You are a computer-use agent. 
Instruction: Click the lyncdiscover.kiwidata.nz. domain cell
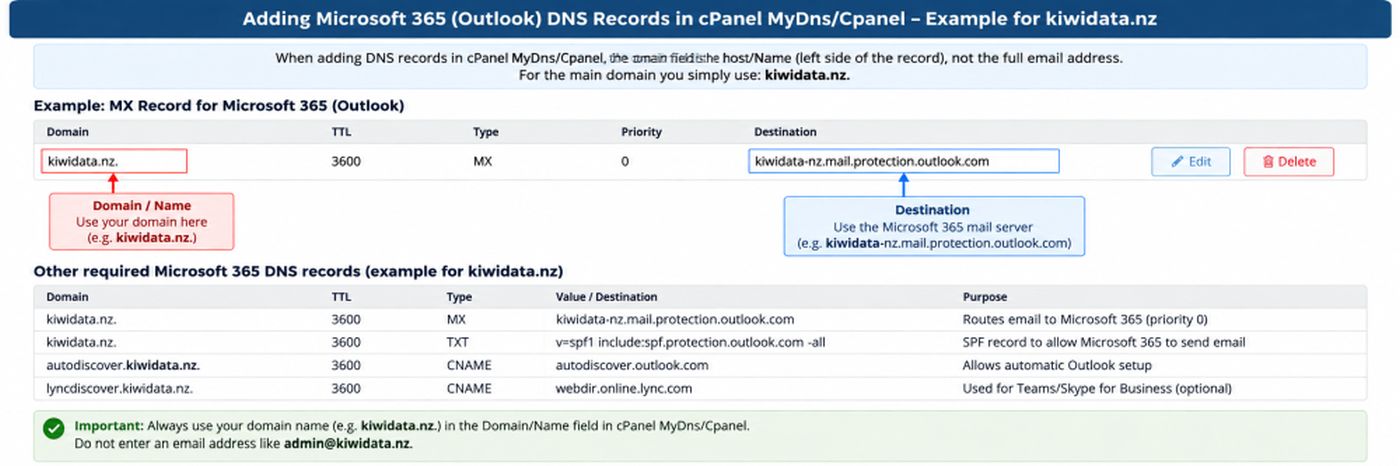point(119,388)
